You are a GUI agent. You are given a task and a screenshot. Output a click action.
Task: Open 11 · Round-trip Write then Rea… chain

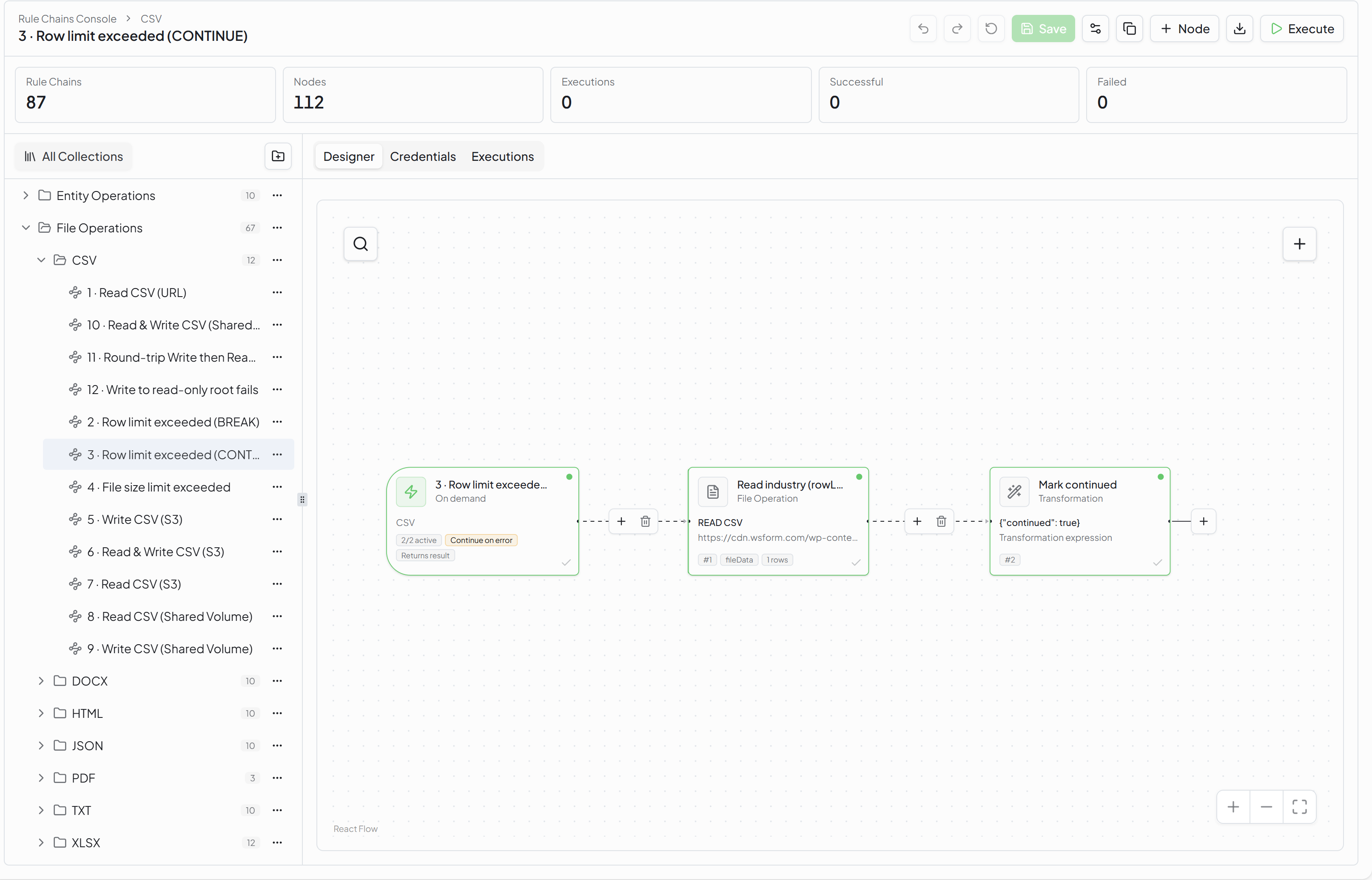[168, 357]
